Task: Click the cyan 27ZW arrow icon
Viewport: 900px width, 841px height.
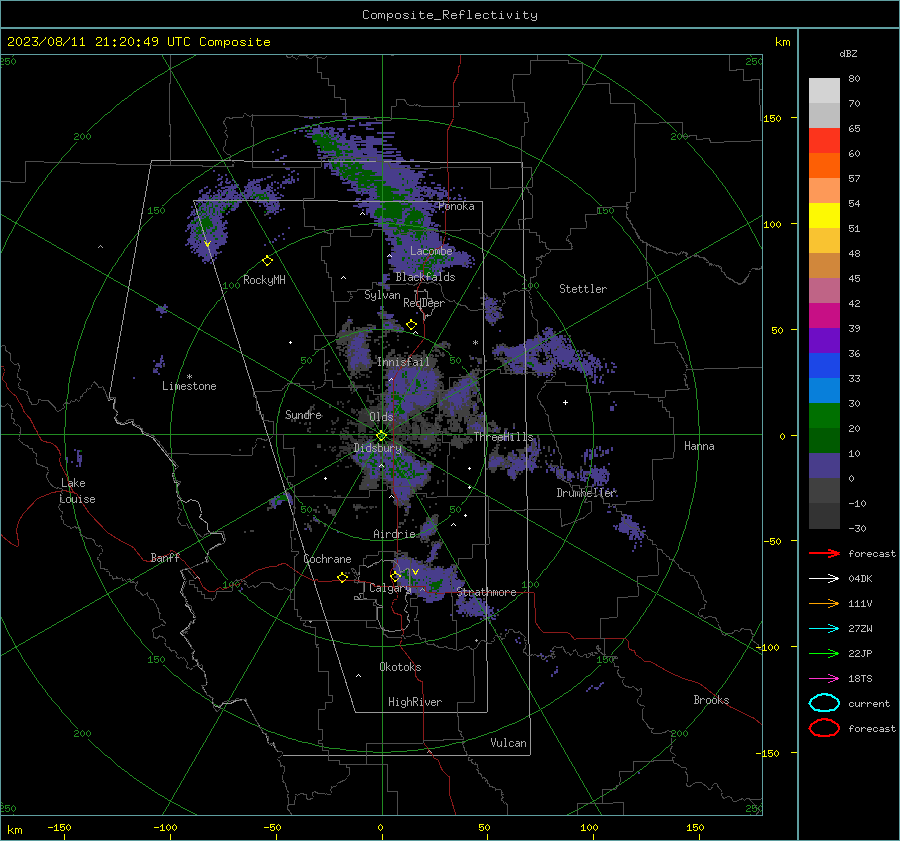Action: (x=824, y=629)
